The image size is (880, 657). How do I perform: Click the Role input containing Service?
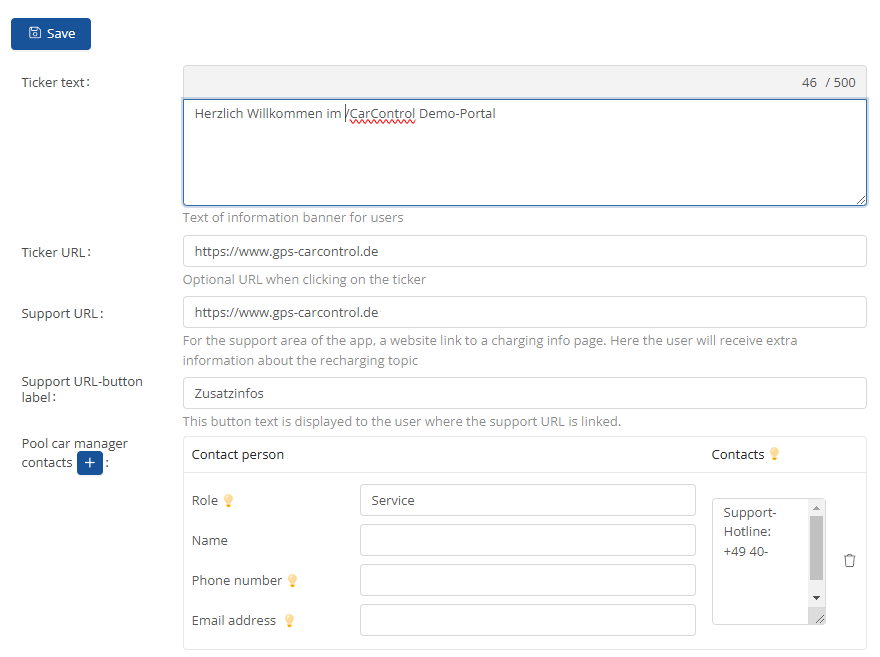coord(527,500)
